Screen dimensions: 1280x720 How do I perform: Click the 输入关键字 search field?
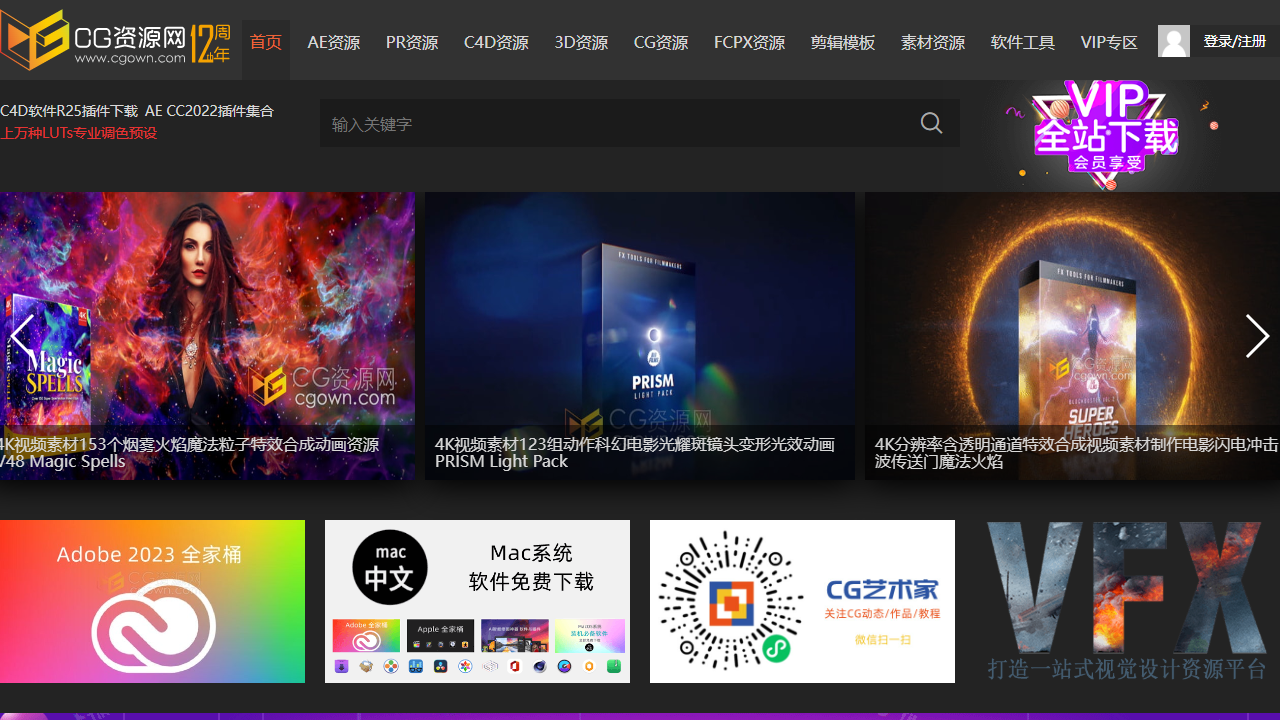[615, 123]
